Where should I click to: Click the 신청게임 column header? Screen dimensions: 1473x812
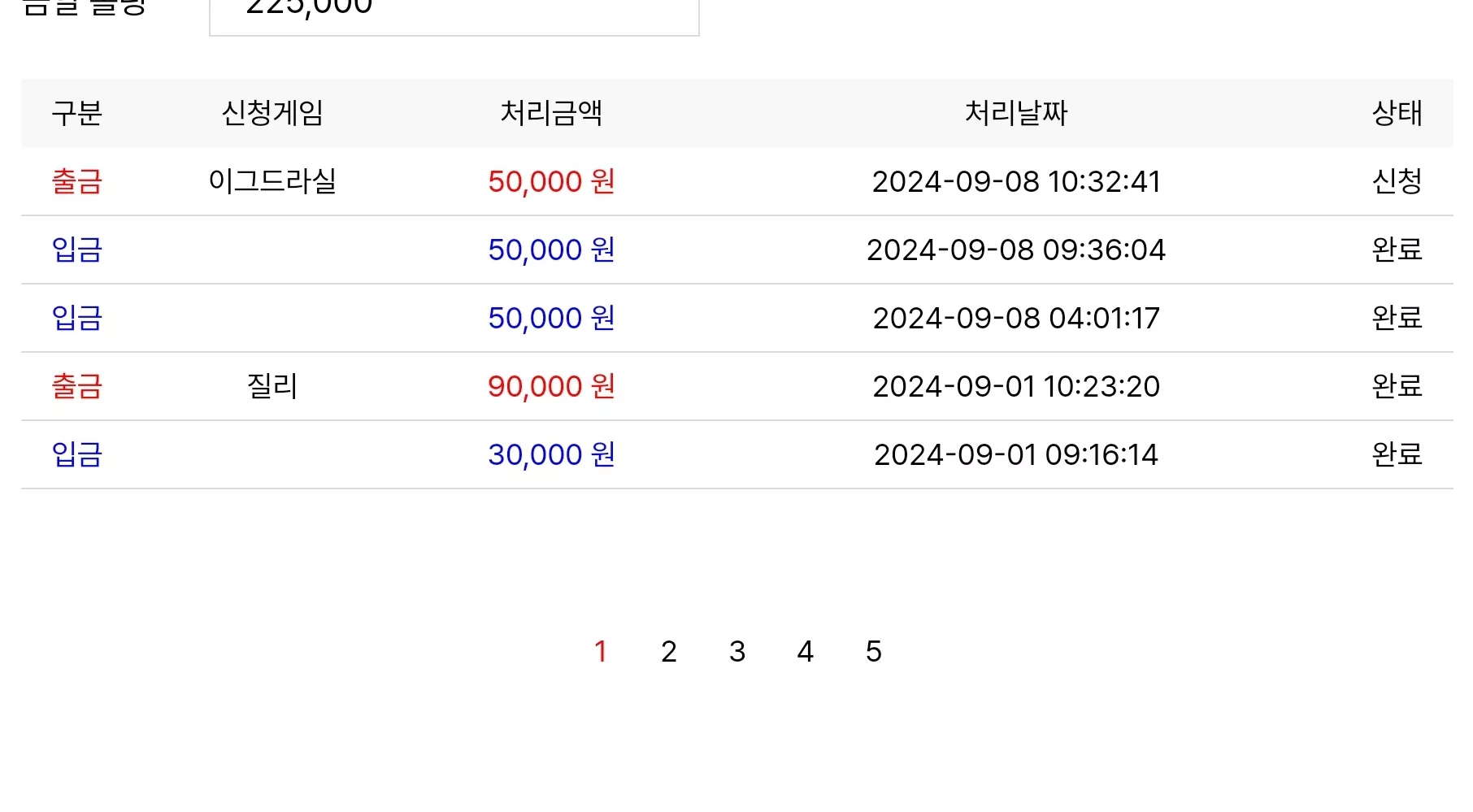(273, 113)
